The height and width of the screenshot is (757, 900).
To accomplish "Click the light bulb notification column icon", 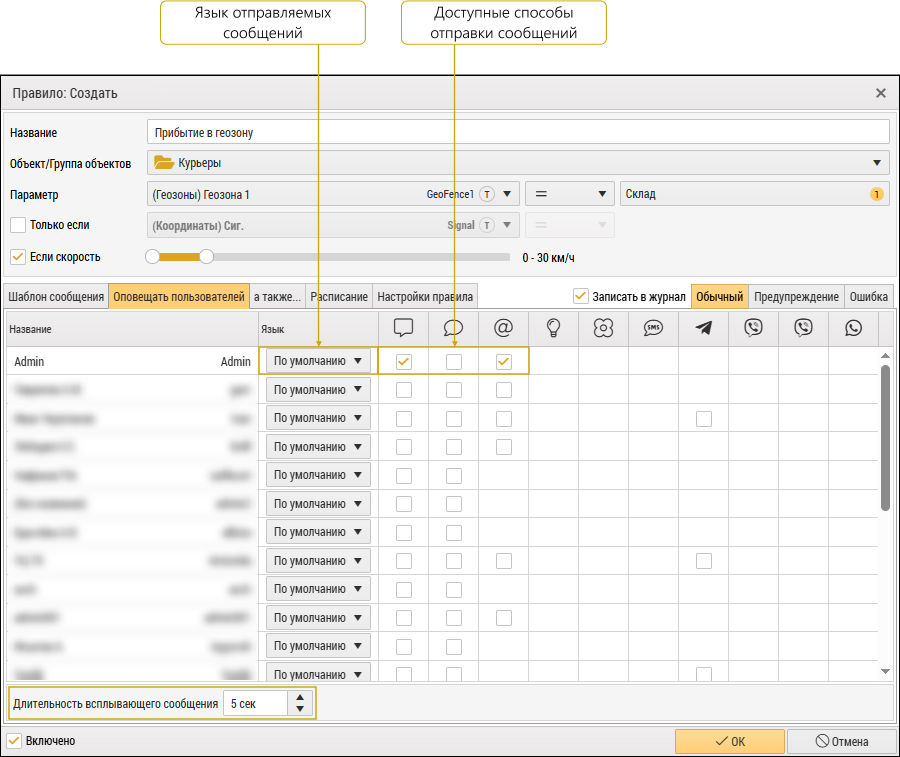I will 553,328.
